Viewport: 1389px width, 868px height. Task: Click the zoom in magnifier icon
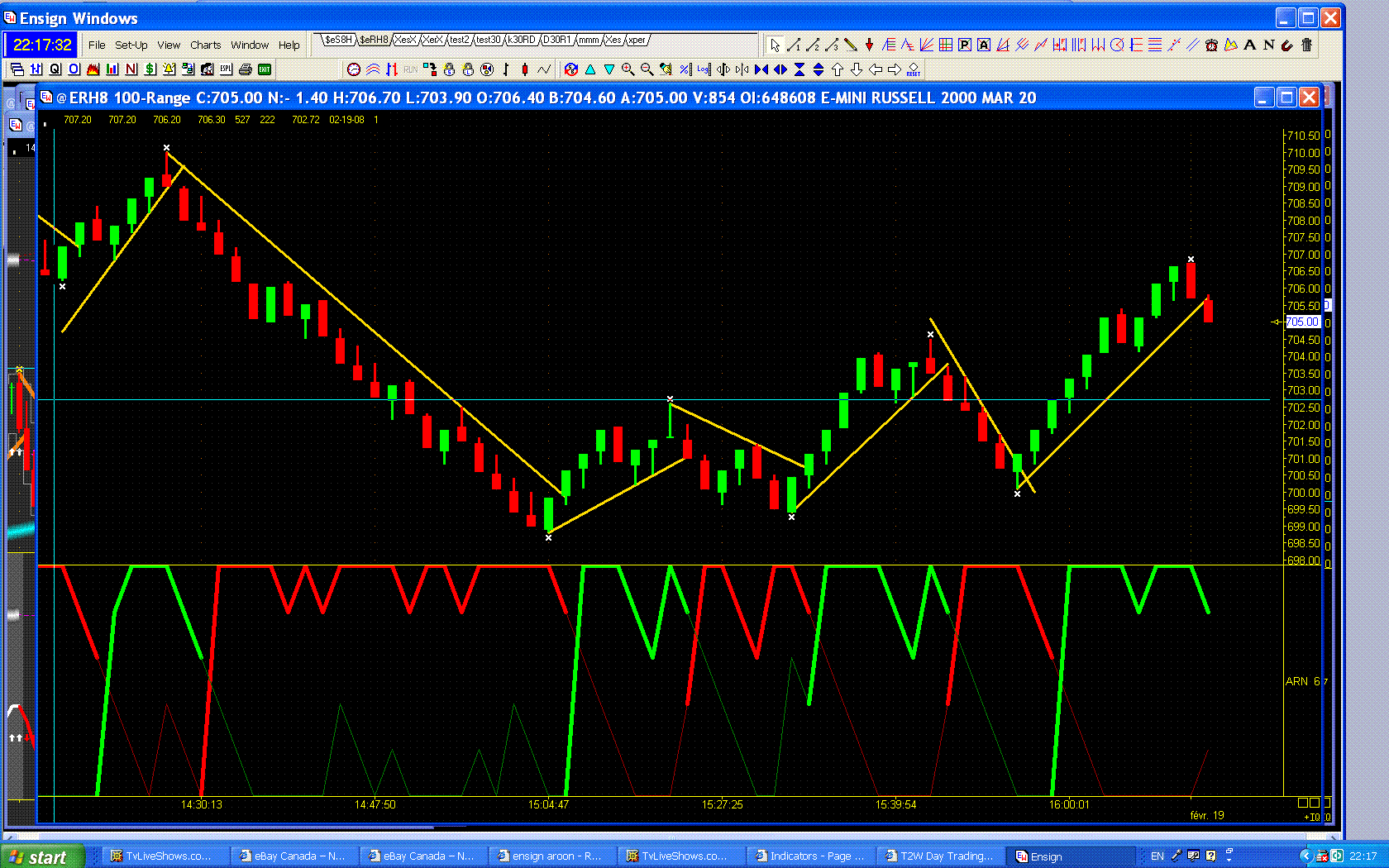click(x=628, y=69)
